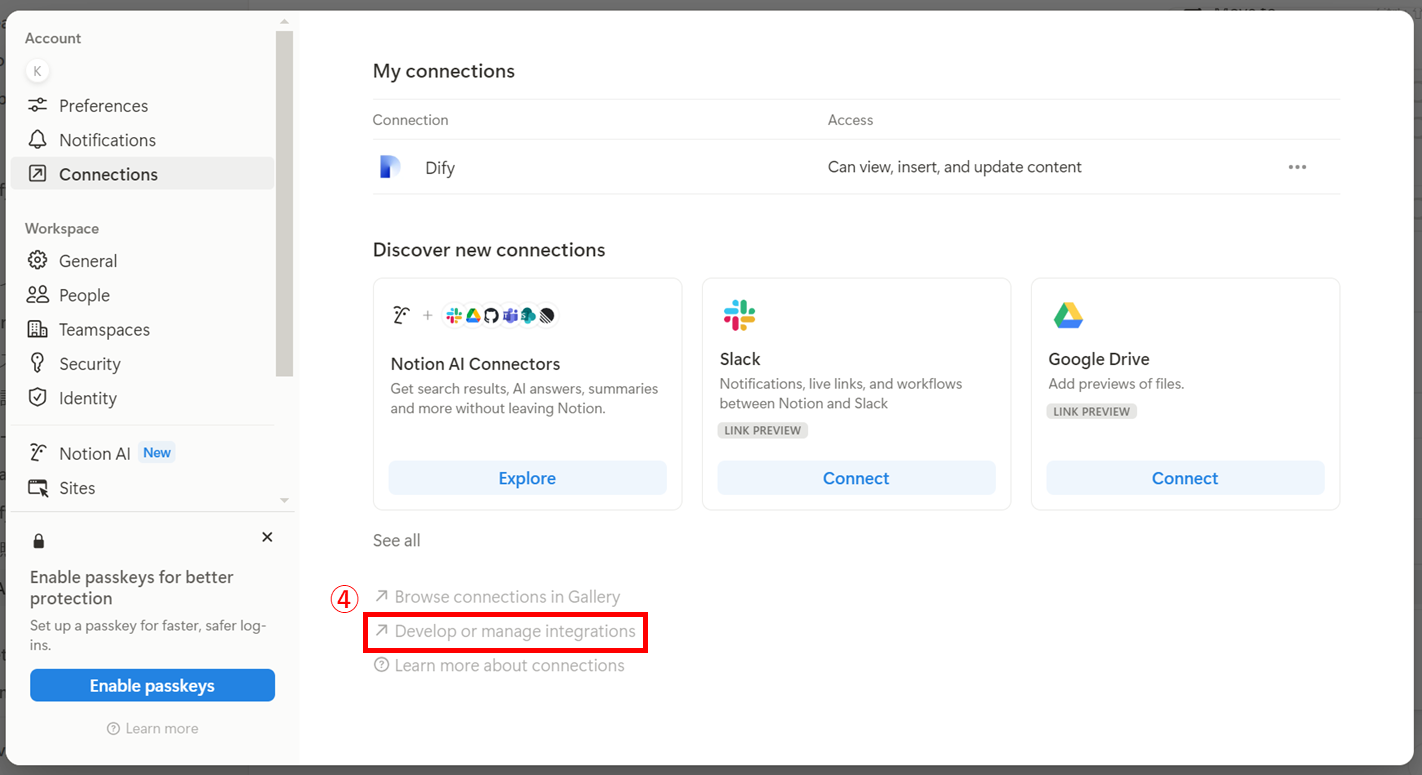Open Develop or manage integrations link

point(514,631)
